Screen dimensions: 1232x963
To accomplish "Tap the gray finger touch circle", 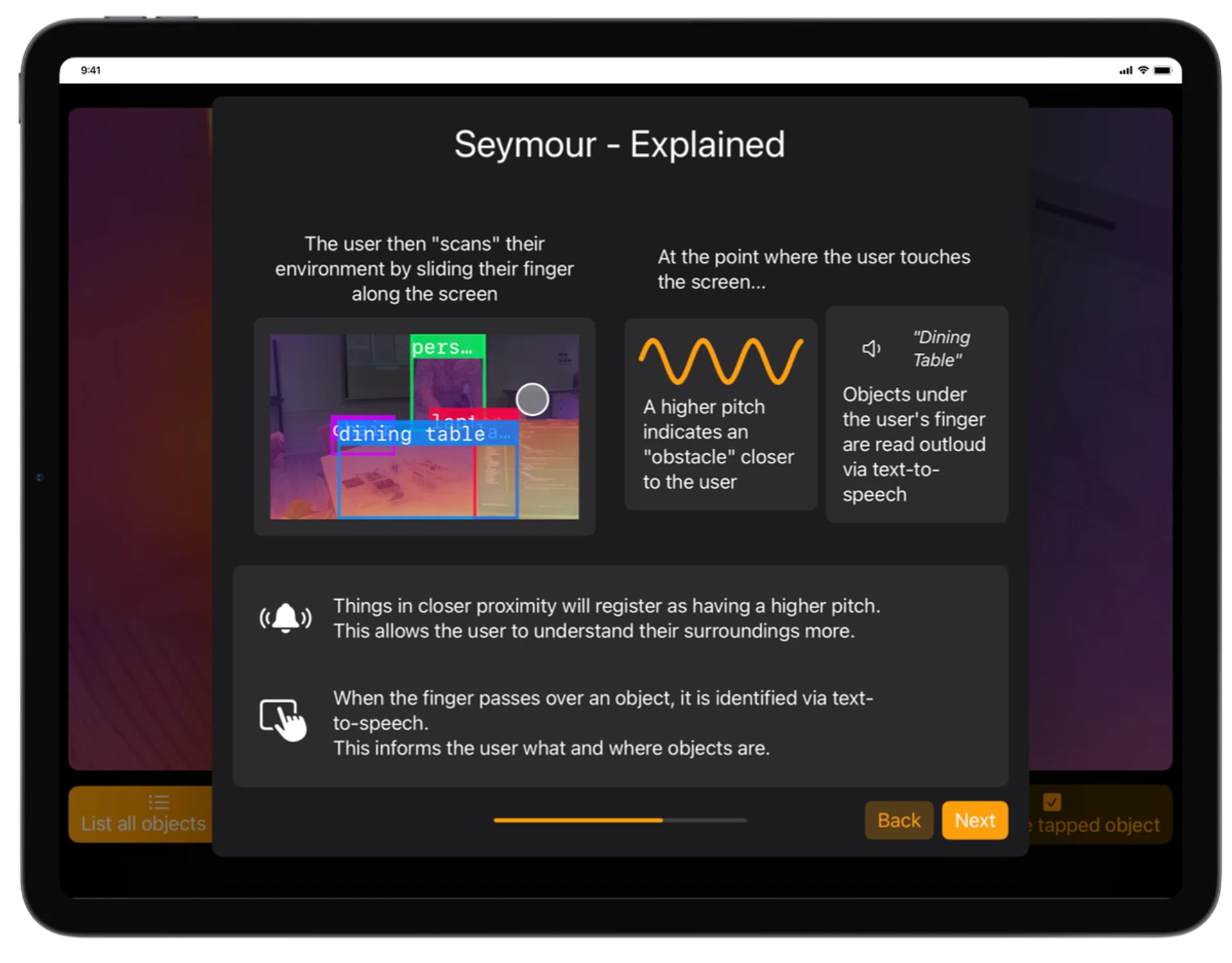I will (532, 399).
